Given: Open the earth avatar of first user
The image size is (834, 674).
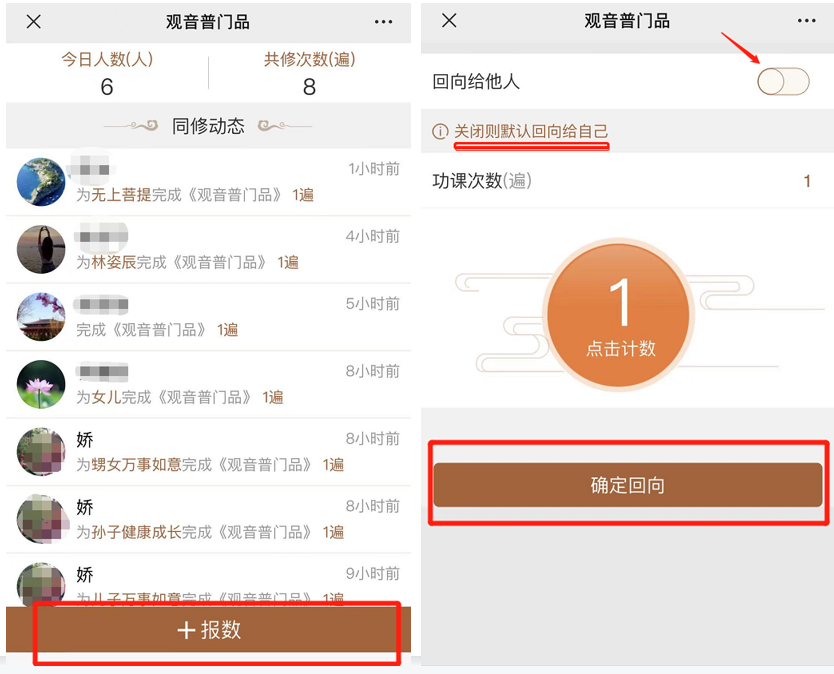Looking at the screenshot, I should (x=41, y=182).
